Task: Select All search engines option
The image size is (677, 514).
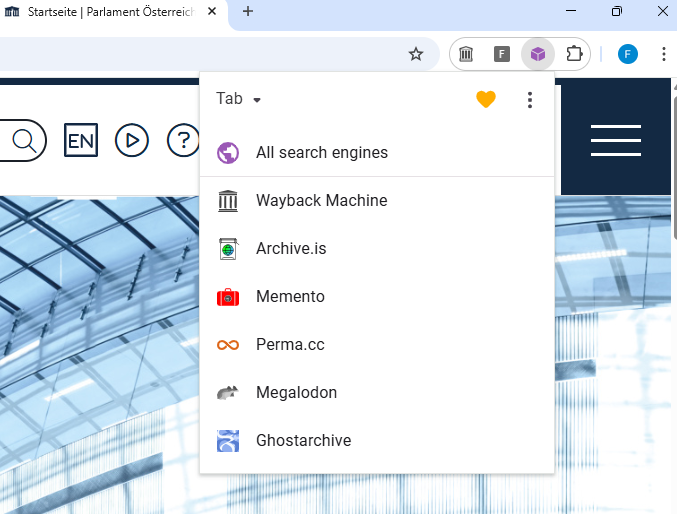Action: (321, 153)
